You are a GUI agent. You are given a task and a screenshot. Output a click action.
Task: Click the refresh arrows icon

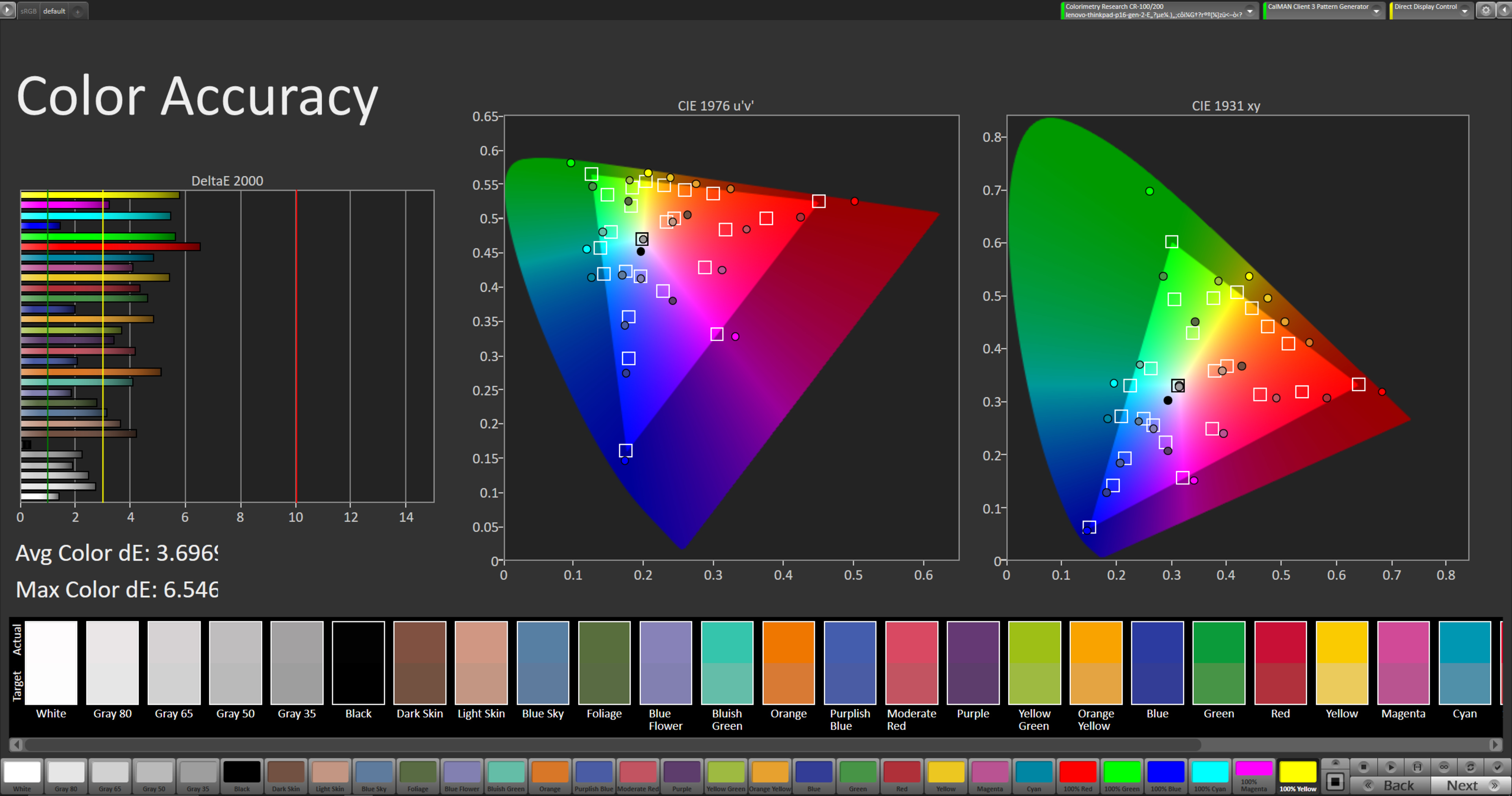(x=1470, y=766)
